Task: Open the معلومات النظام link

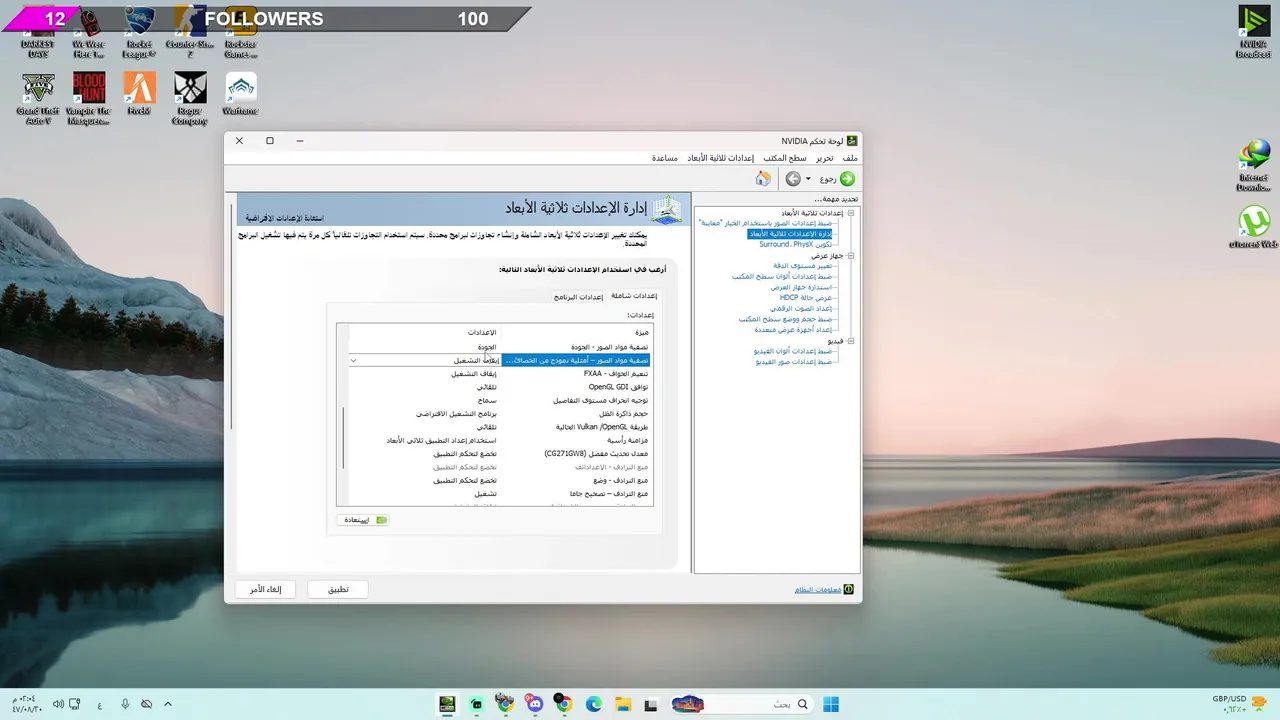Action: click(817, 590)
